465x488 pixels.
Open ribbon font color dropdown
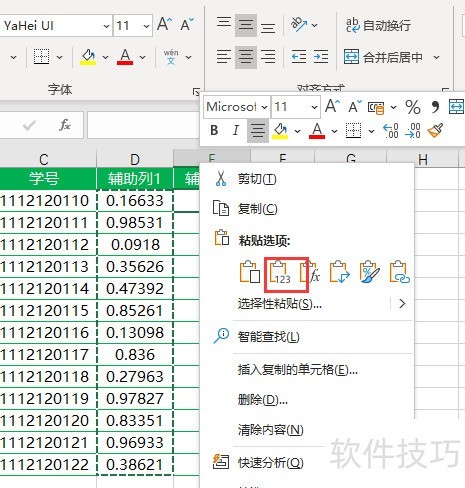[x=142, y=57]
